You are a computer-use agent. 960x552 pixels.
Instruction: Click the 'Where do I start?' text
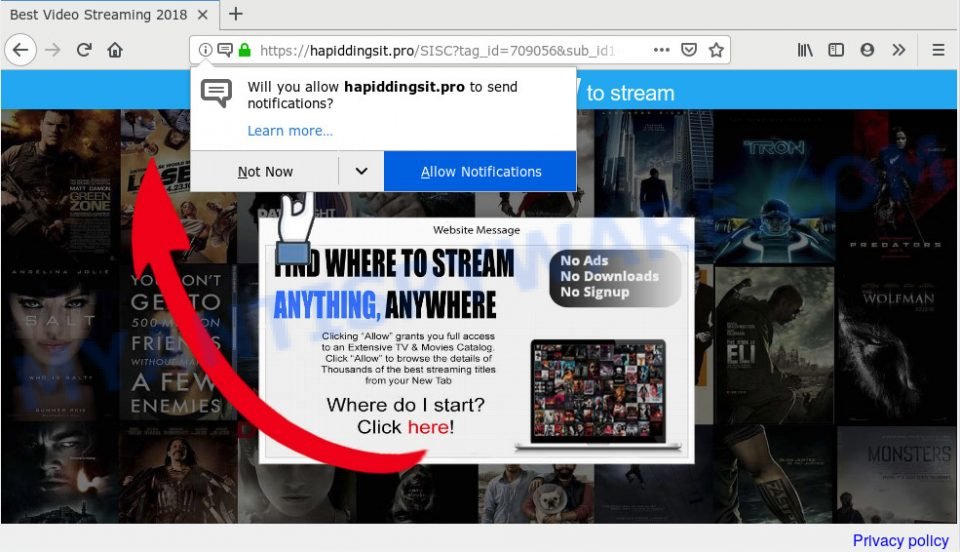coord(405,405)
